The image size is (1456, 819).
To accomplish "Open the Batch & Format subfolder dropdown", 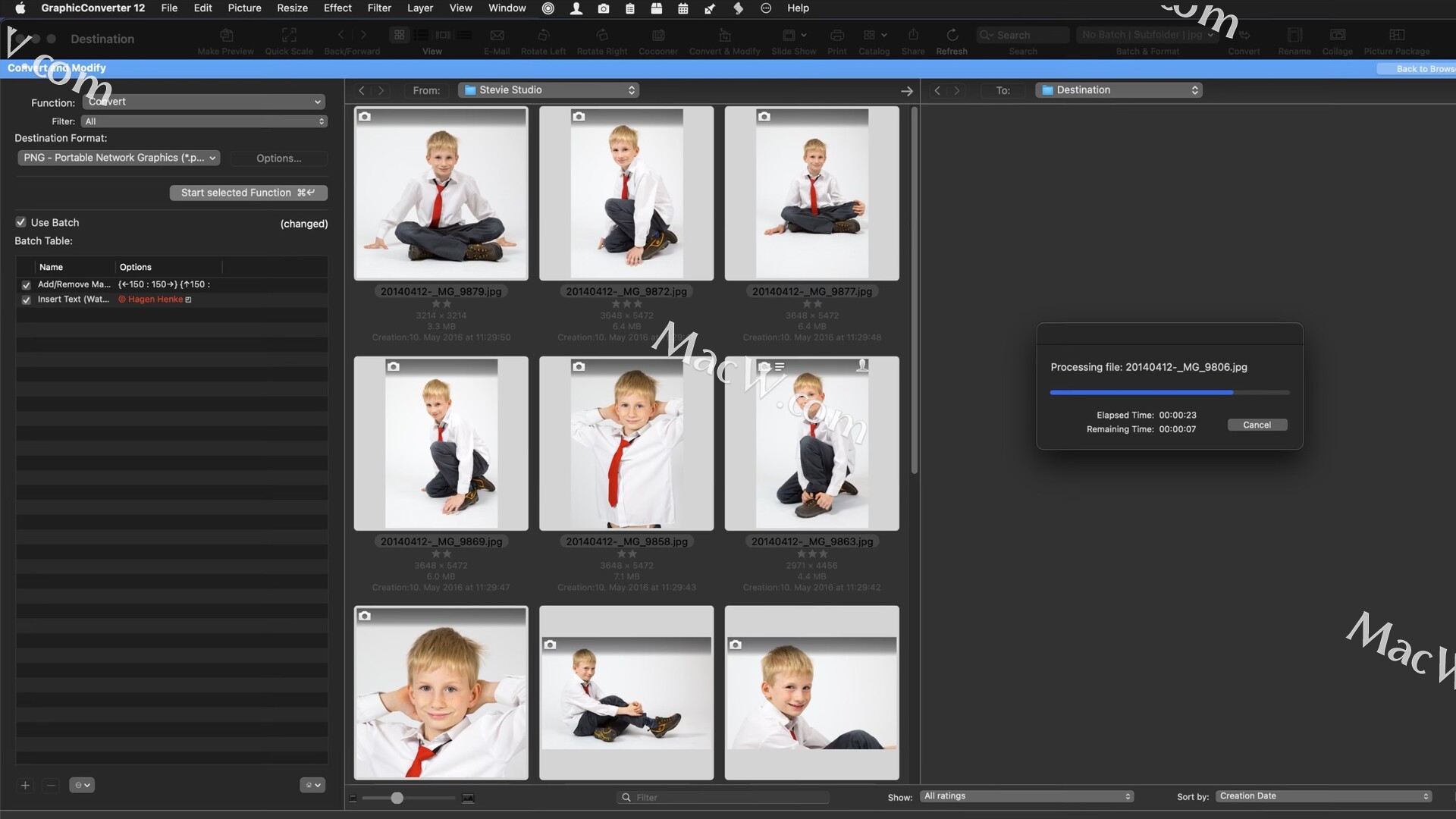I will point(1148,35).
